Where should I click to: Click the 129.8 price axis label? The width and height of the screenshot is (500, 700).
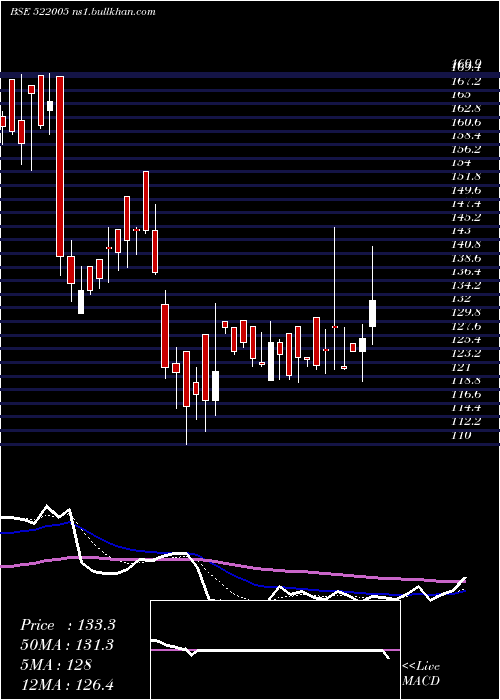click(467, 312)
